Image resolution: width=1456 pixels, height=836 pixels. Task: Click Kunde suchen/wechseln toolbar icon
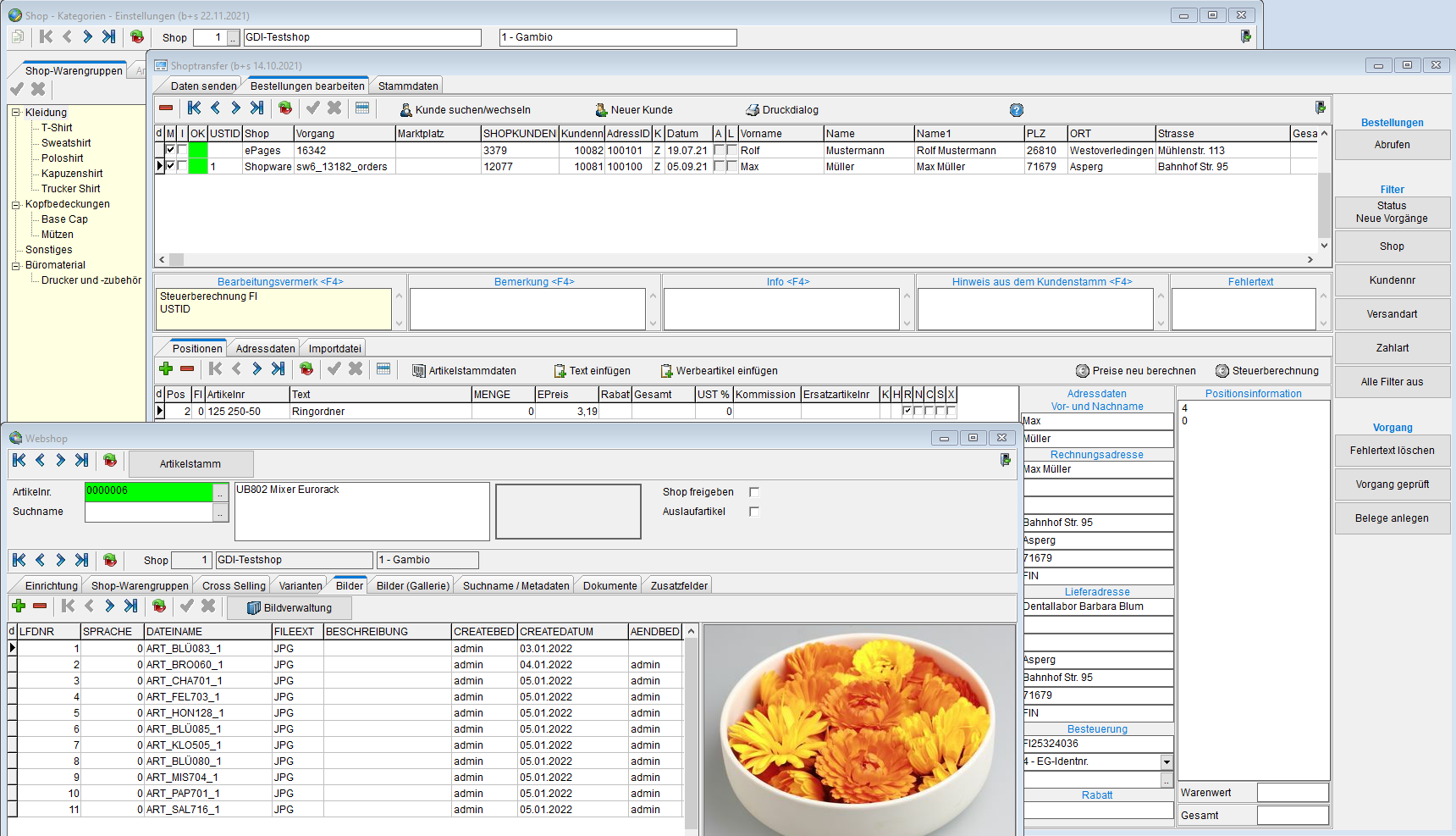(405, 110)
